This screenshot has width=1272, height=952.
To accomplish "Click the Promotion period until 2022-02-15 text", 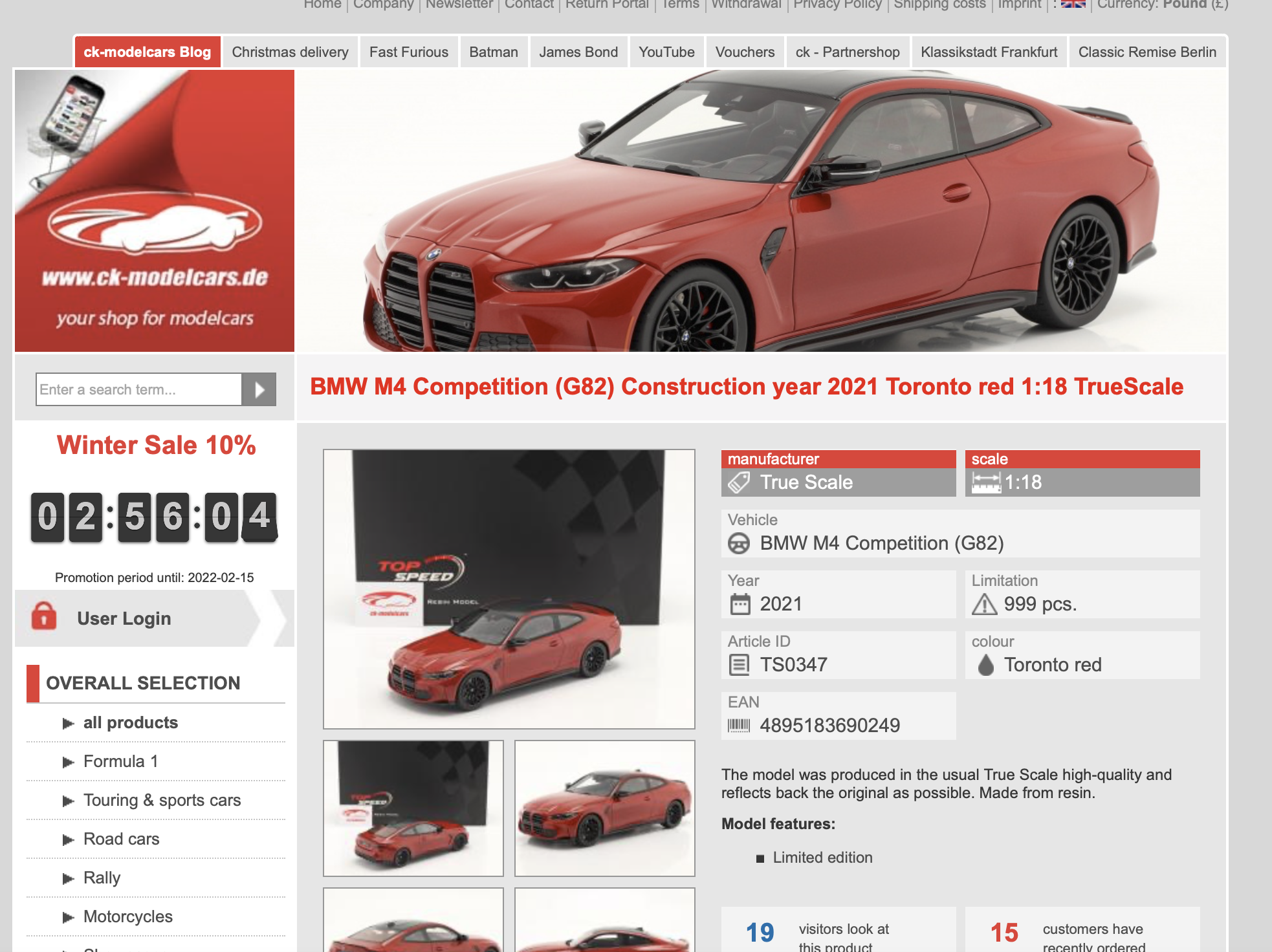I will 154,578.
